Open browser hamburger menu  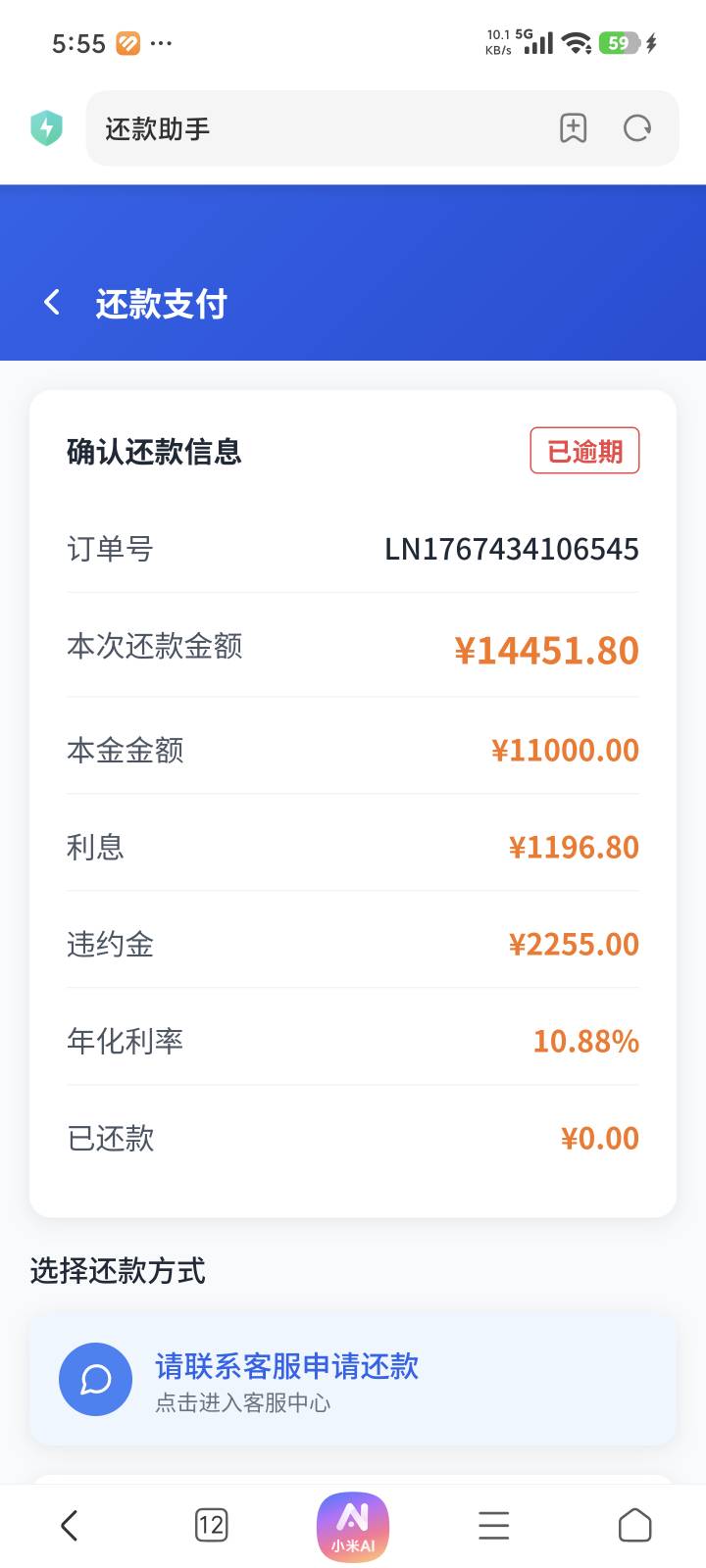tap(493, 1525)
